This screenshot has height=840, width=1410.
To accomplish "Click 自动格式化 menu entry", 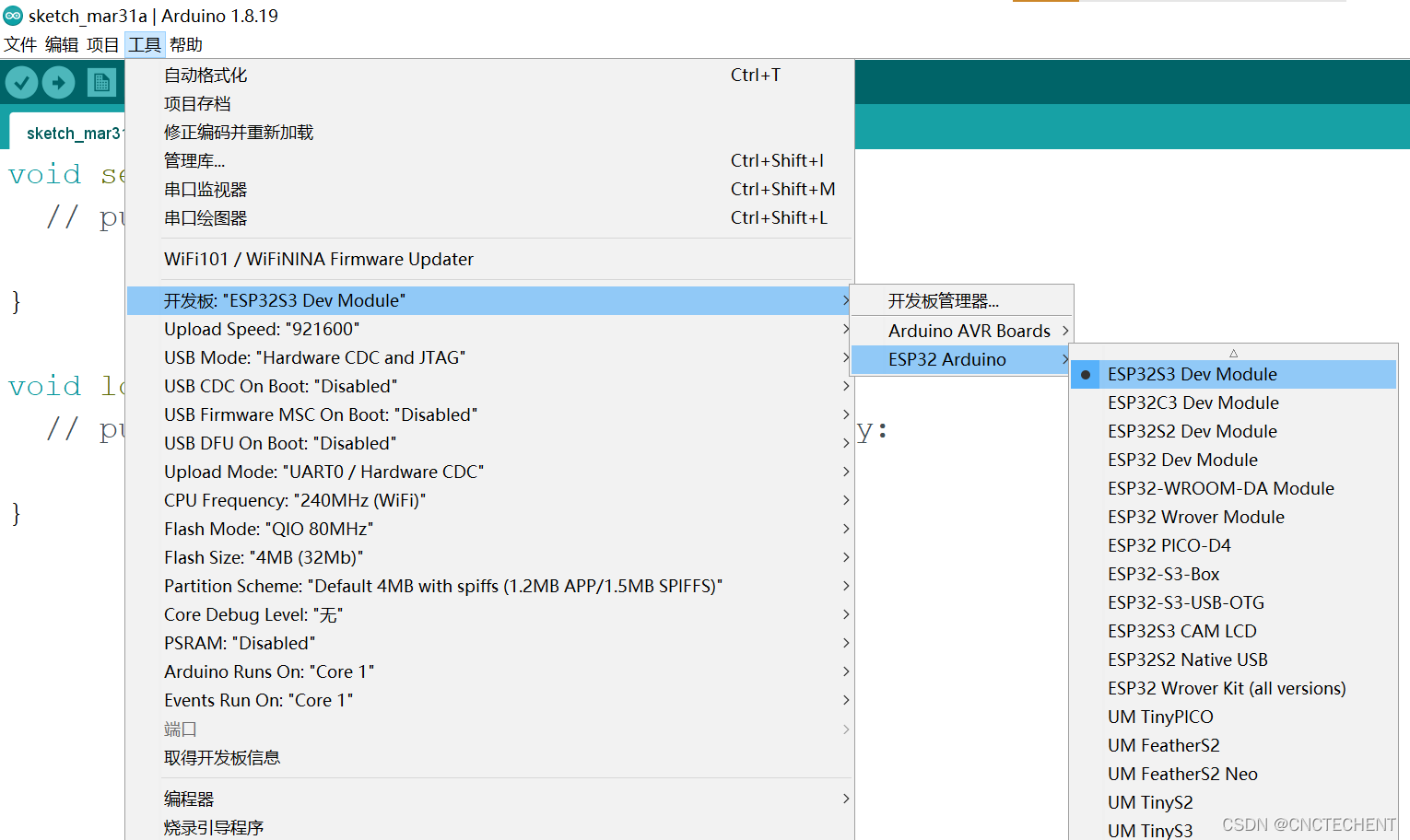I will [x=489, y=76].
